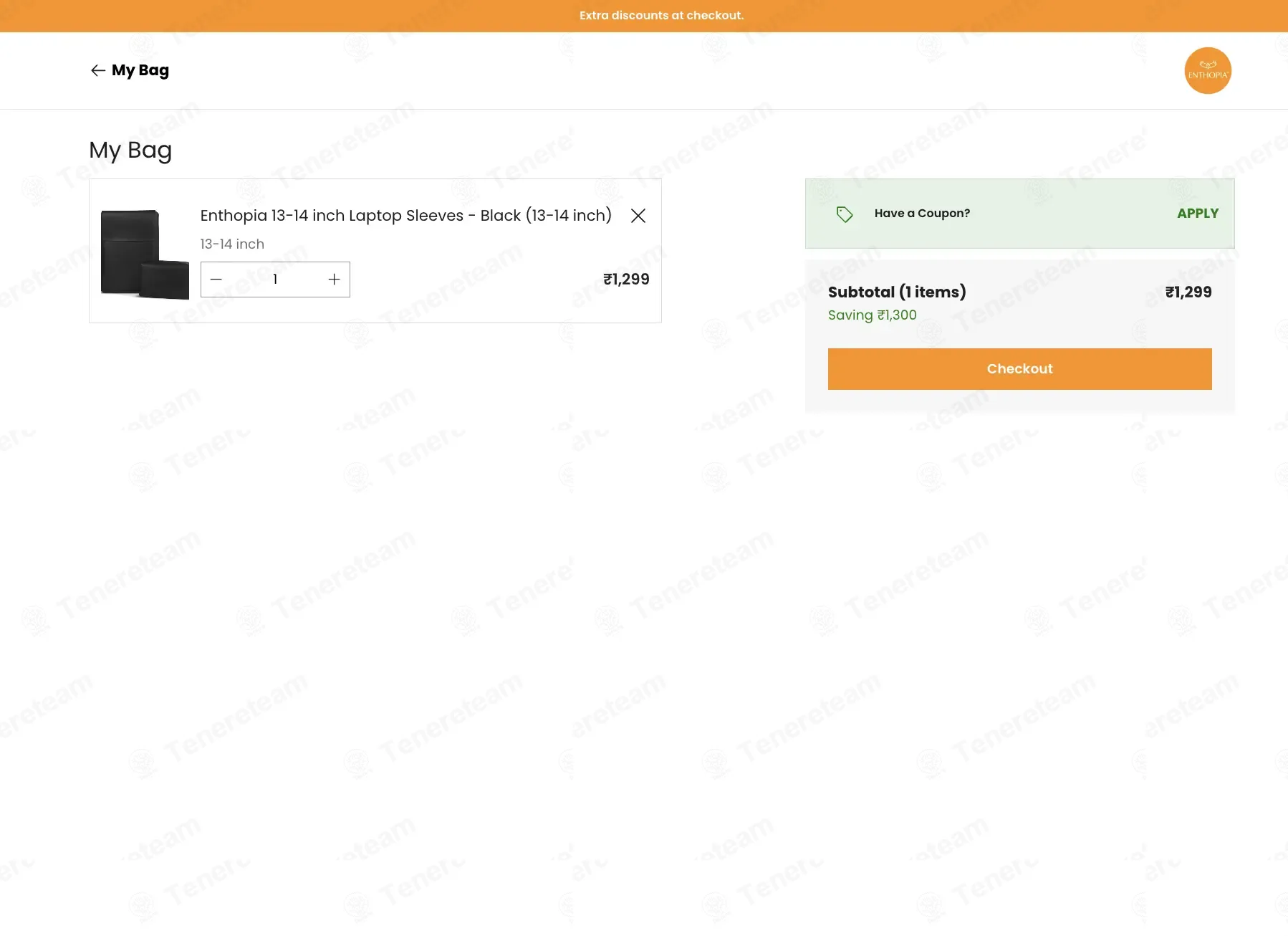Apply a coupon with the APPLY button

point(1198,214)
